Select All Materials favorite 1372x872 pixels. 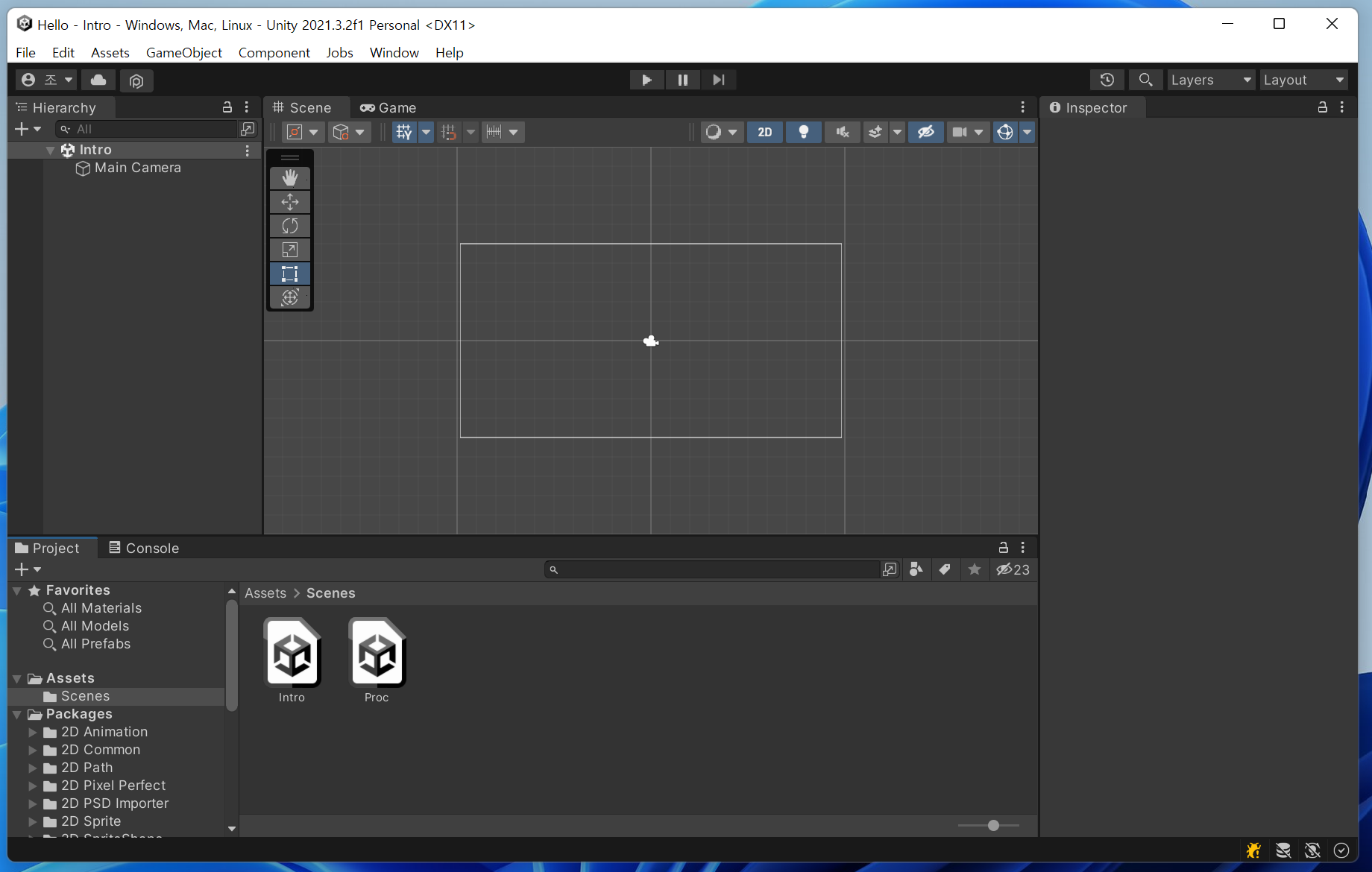click(x=101, y=608)
